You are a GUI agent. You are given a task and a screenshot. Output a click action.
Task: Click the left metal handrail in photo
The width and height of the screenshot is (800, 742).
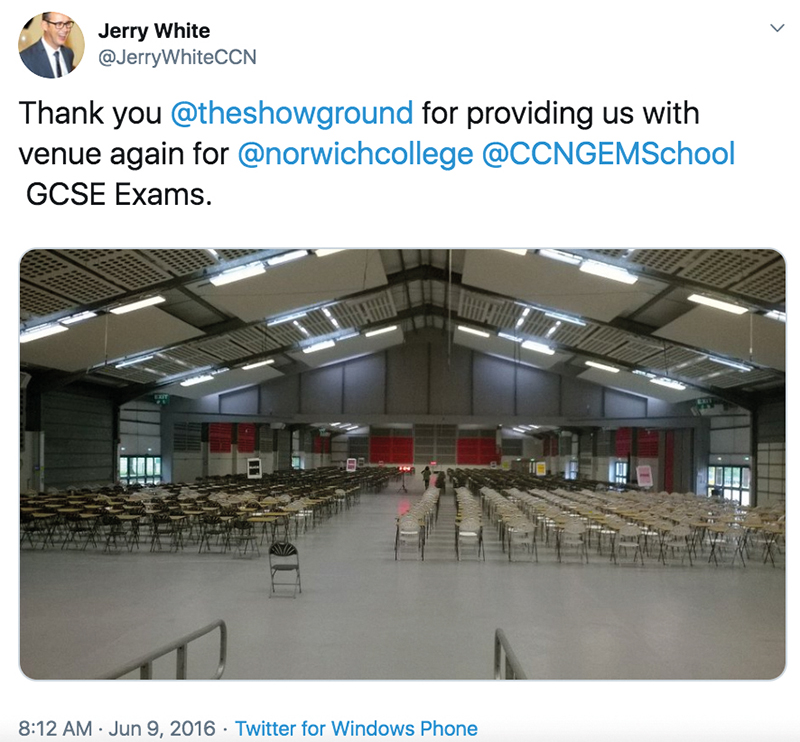click(173, 650)
